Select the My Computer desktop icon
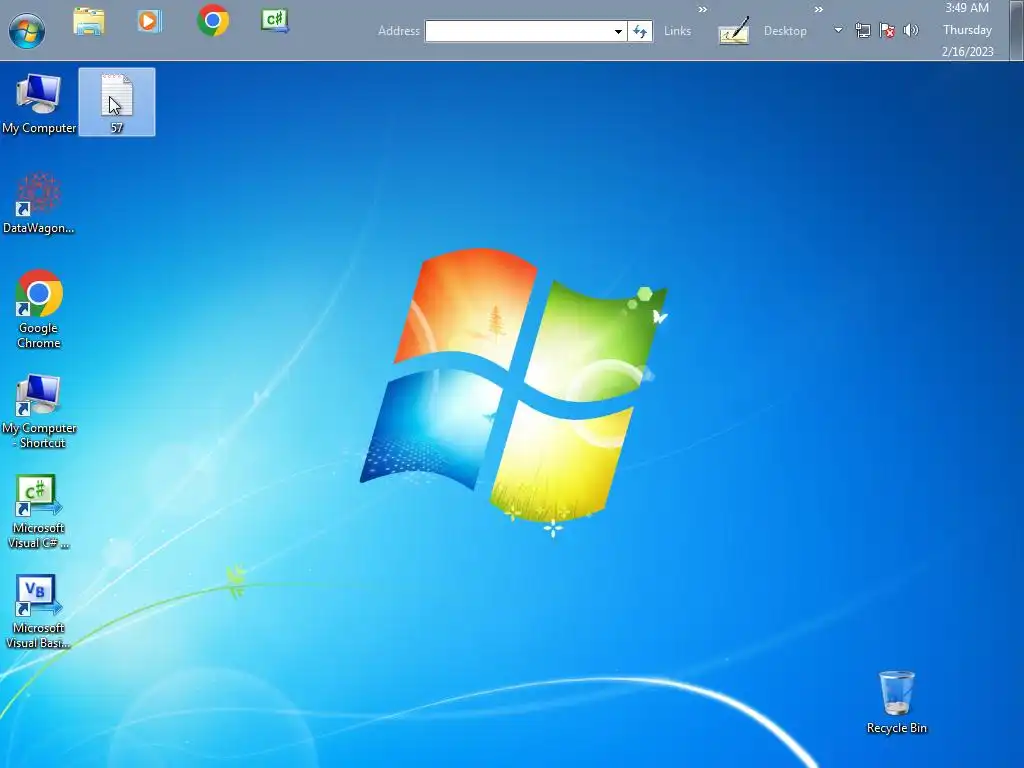 (39, 103)
